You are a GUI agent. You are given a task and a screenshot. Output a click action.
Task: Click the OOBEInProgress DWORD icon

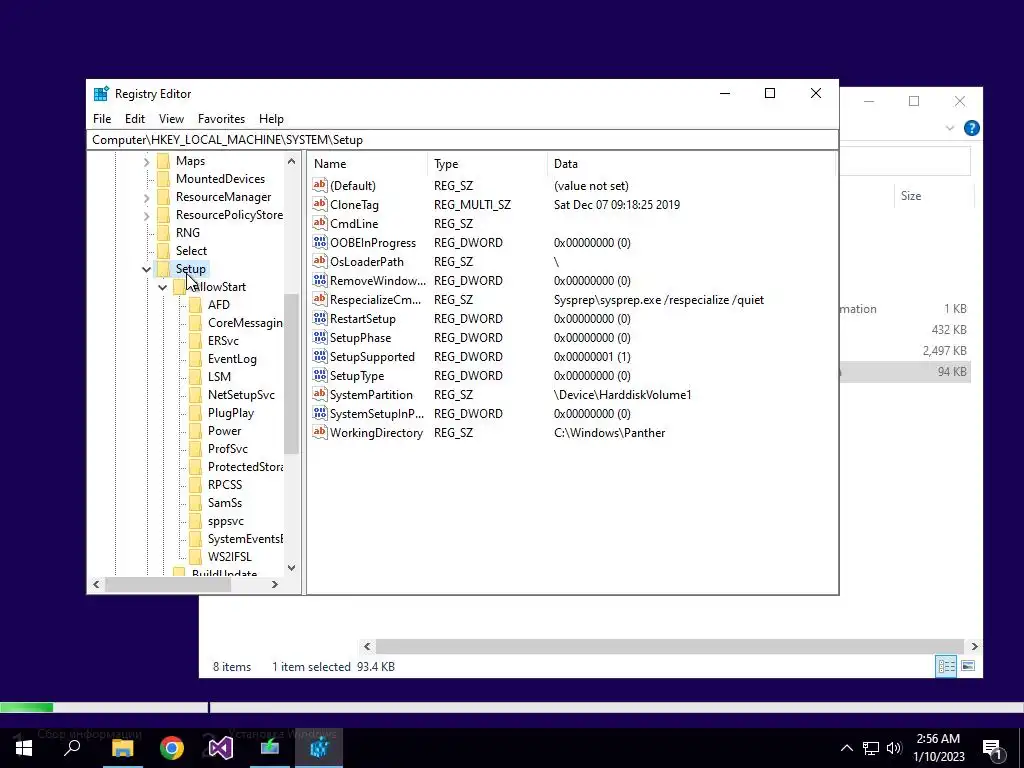[319, 242]
